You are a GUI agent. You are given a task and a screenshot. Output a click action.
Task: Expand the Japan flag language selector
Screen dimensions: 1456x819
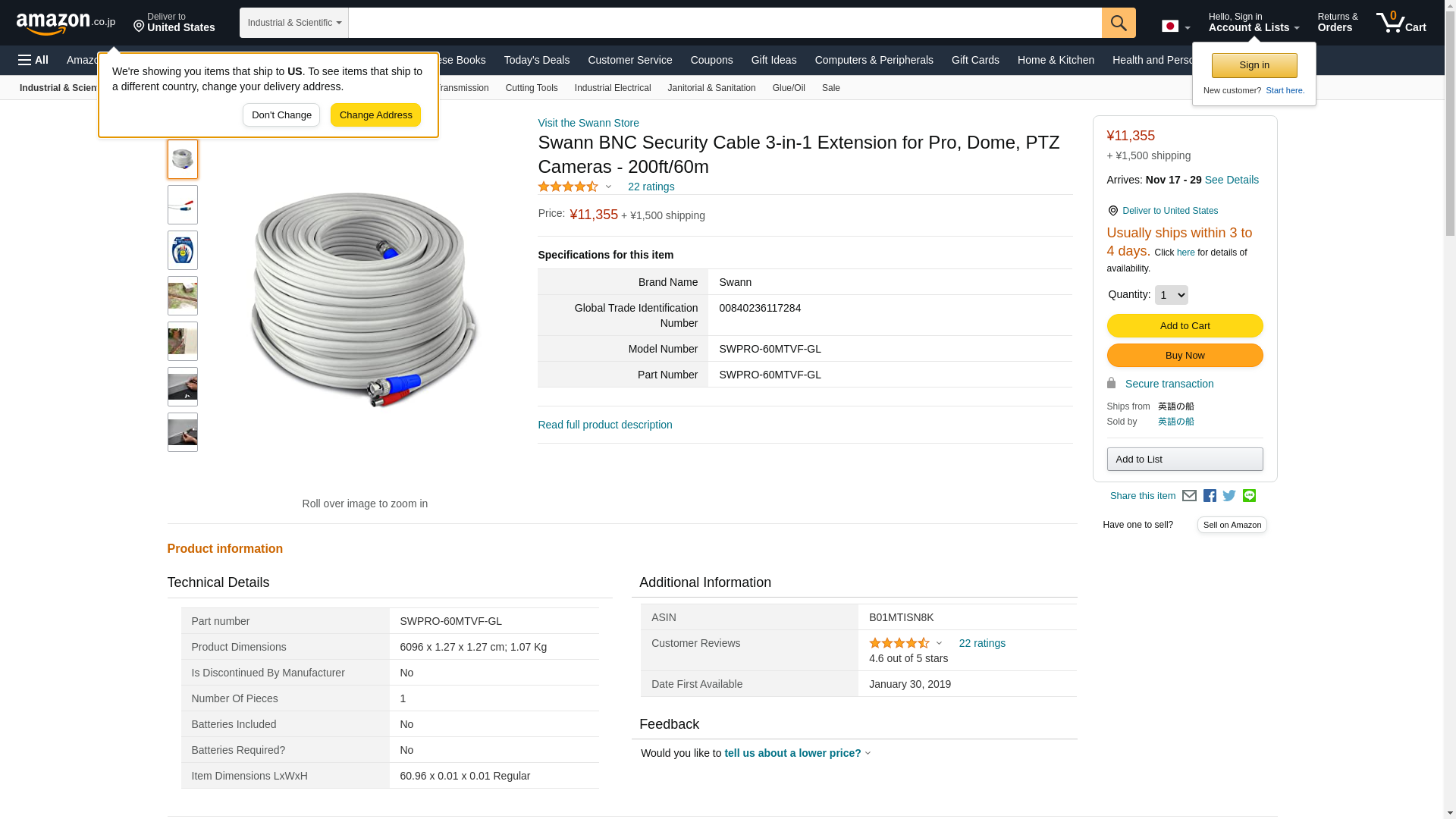click(1175, 27)
